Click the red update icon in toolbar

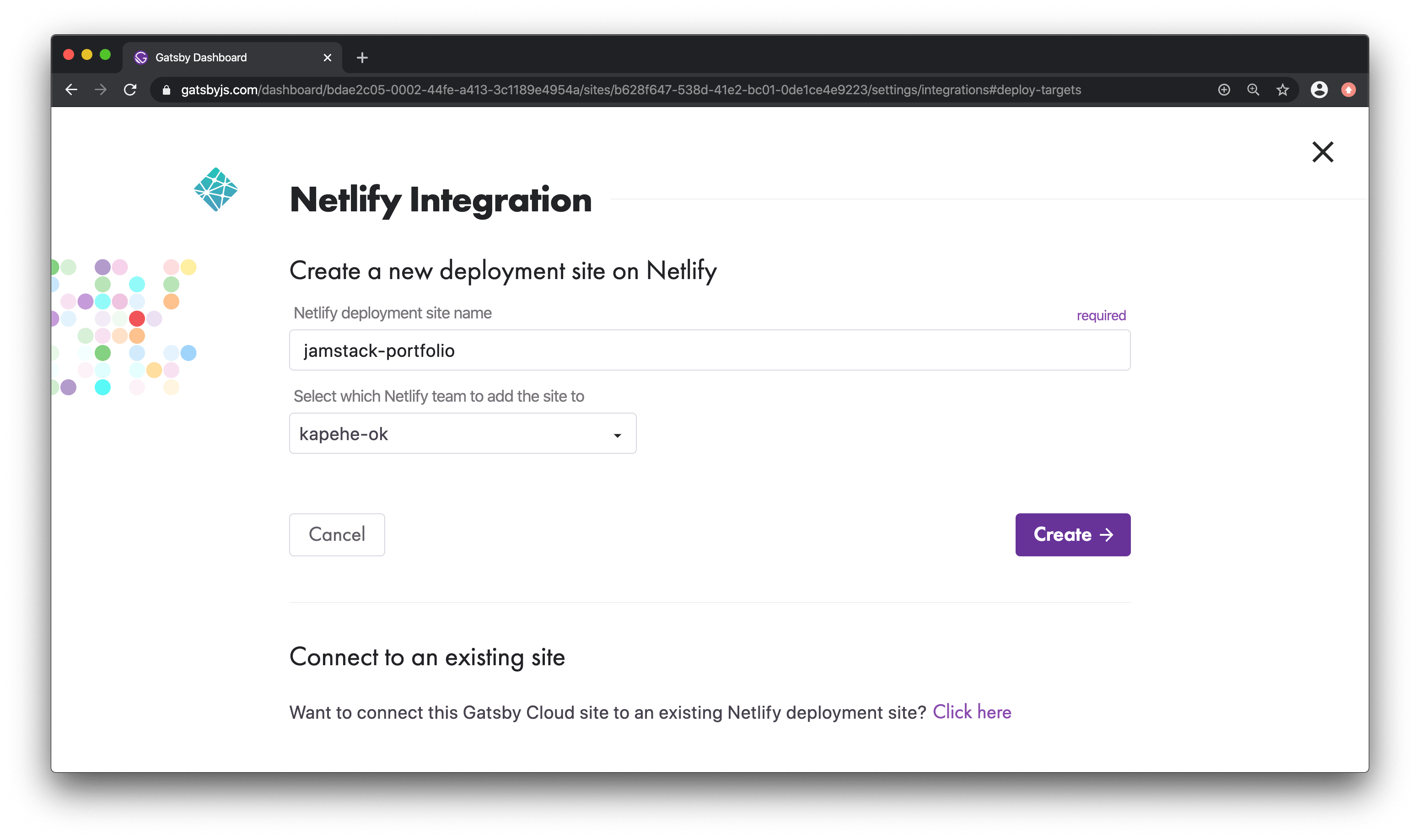tap(1348, 90)
